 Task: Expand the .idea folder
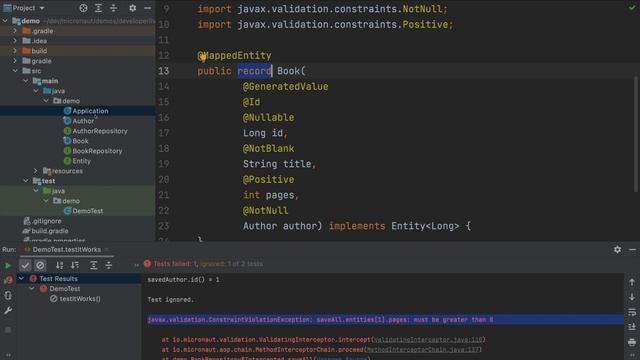(15, 41)
